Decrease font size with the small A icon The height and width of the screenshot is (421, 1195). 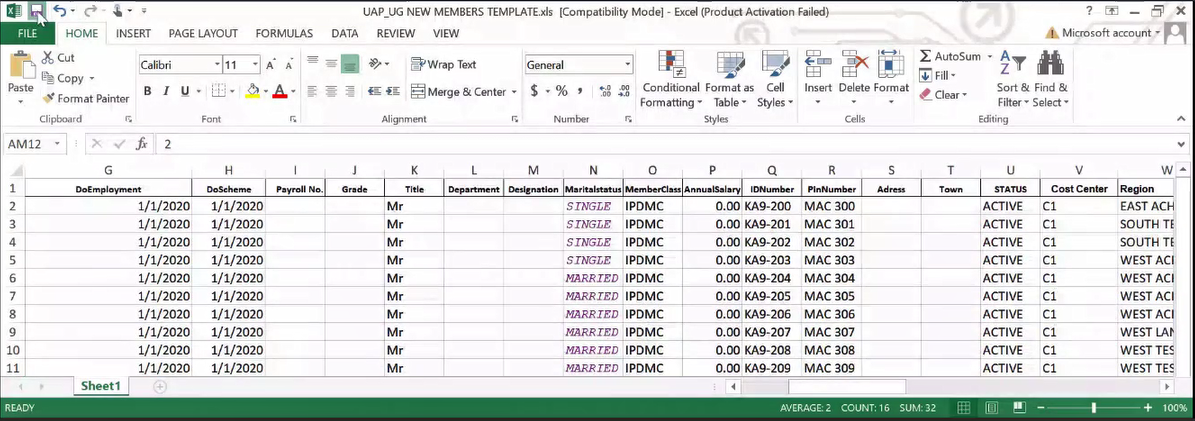287,66
